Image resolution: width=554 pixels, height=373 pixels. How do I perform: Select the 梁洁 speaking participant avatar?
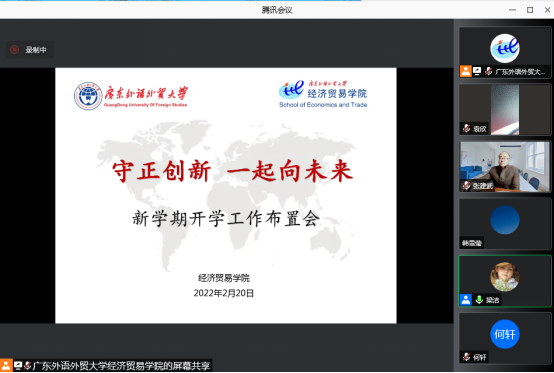505,277
